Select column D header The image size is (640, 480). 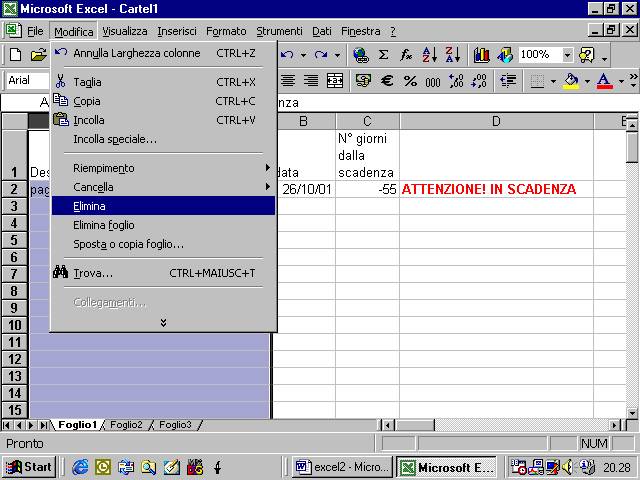tap(496, 121)
